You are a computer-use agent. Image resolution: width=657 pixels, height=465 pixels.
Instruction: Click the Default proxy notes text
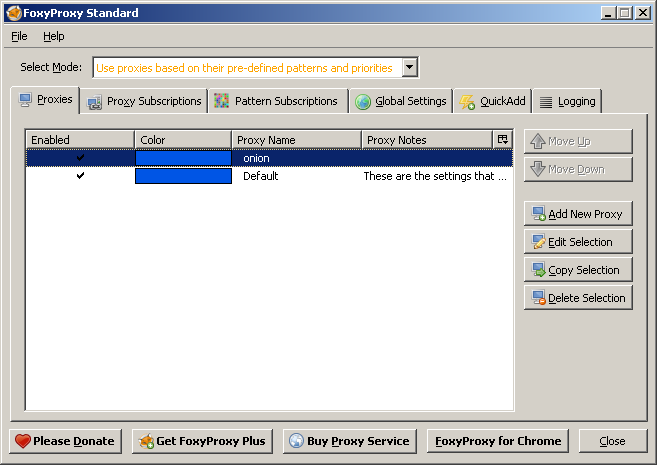435,176
